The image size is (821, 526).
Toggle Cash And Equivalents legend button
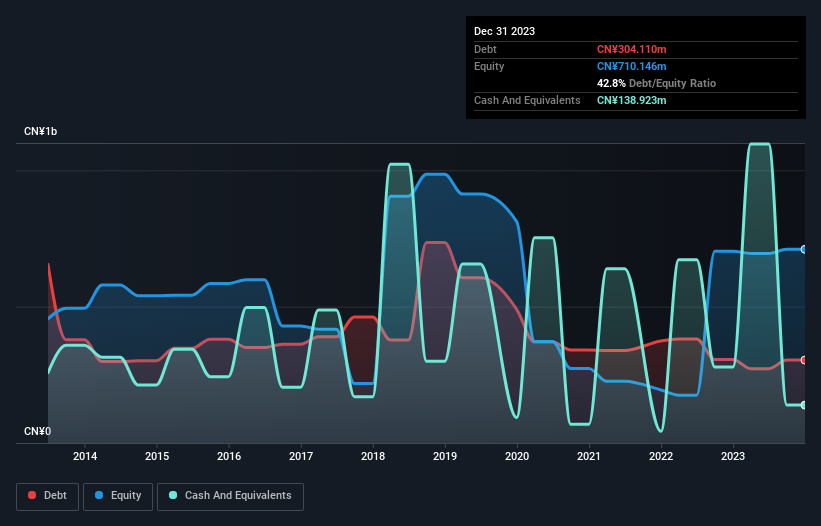pos(230,496)
